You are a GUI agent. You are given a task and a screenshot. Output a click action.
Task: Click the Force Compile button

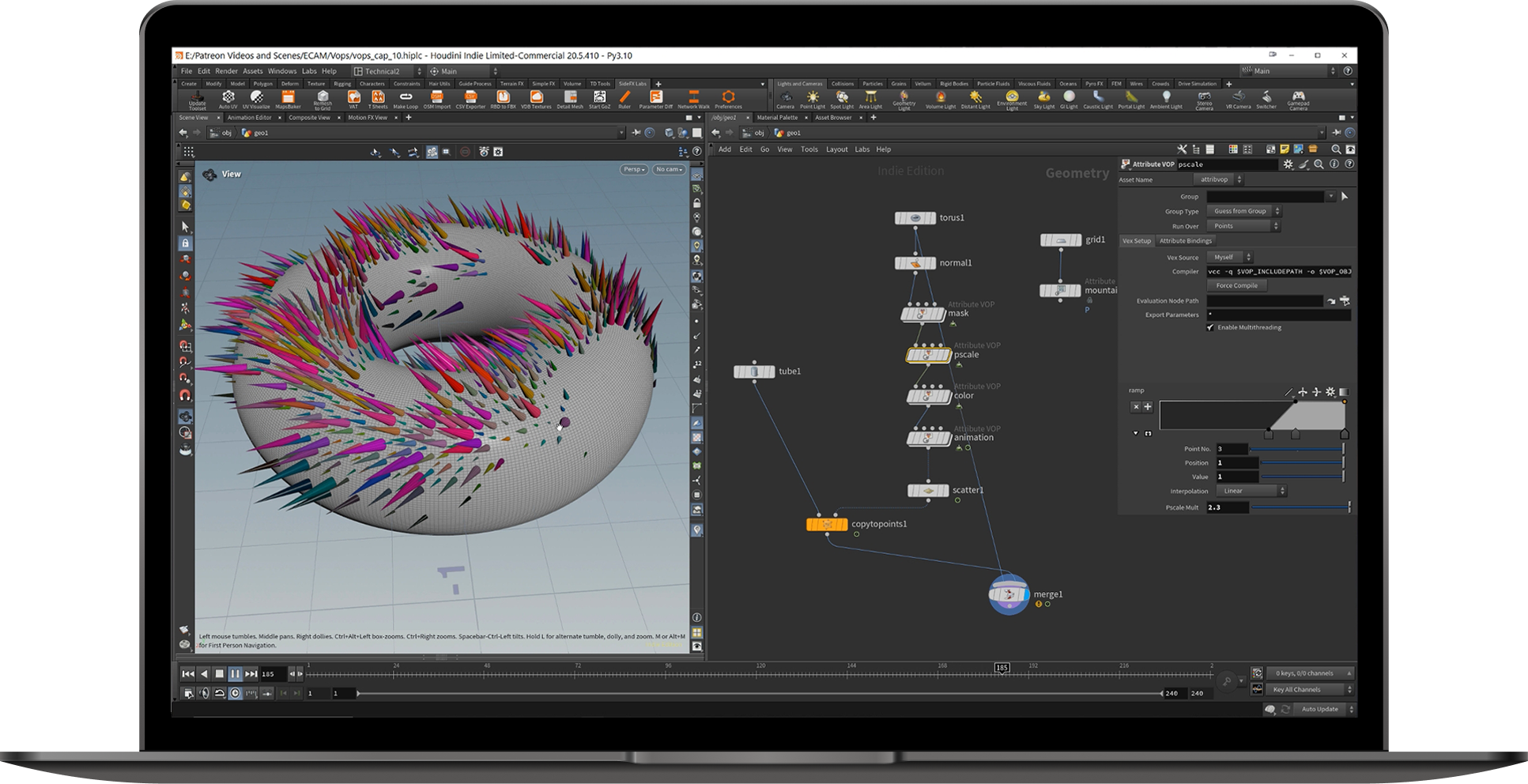click(1236, 285)
